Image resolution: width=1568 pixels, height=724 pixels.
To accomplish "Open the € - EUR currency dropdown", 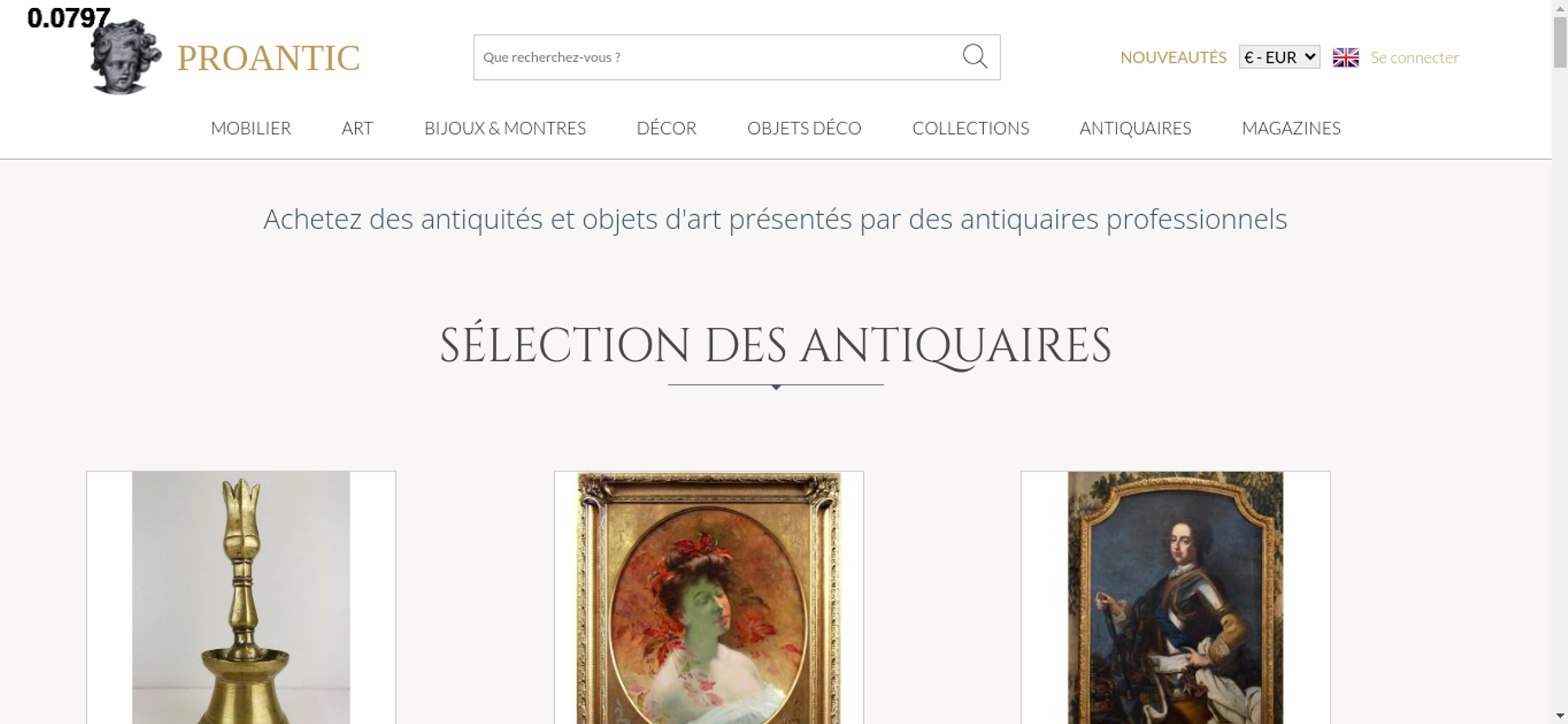I will 1279,57.
